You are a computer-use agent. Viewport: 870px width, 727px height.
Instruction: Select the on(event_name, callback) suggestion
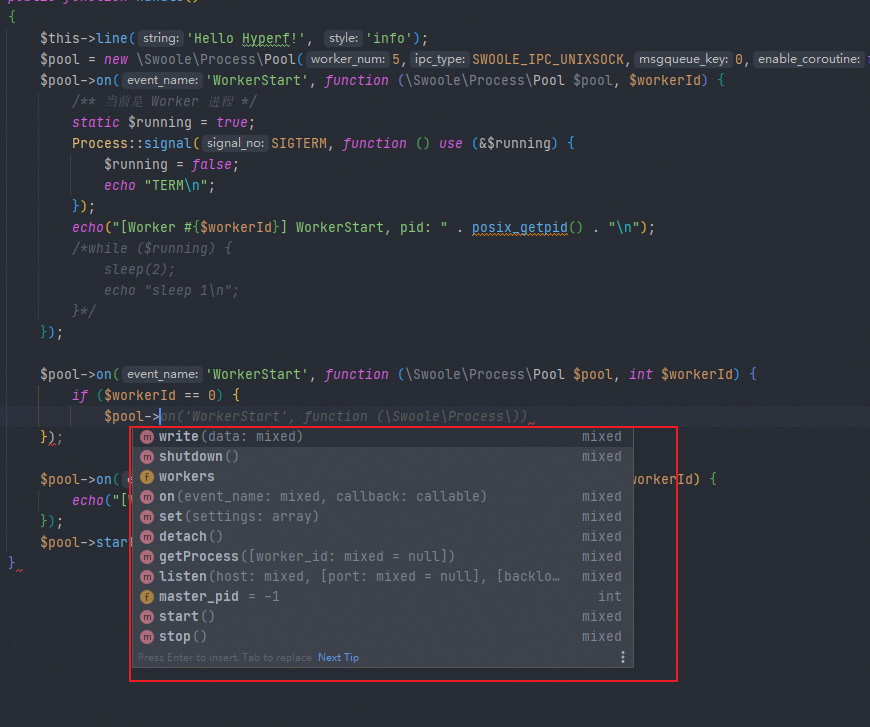pos(383,497)
